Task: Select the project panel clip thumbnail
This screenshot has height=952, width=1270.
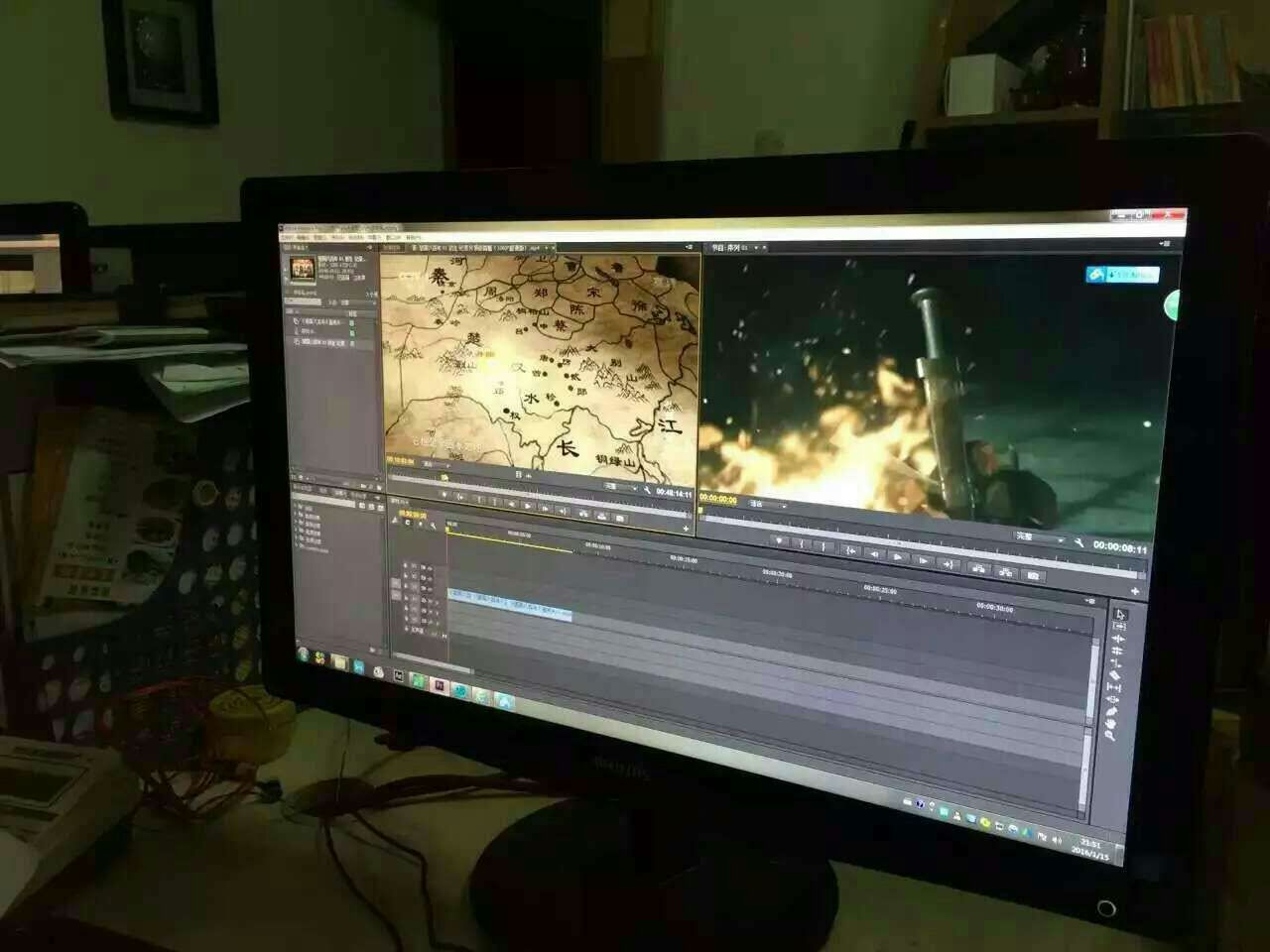Action: (303, 269)
